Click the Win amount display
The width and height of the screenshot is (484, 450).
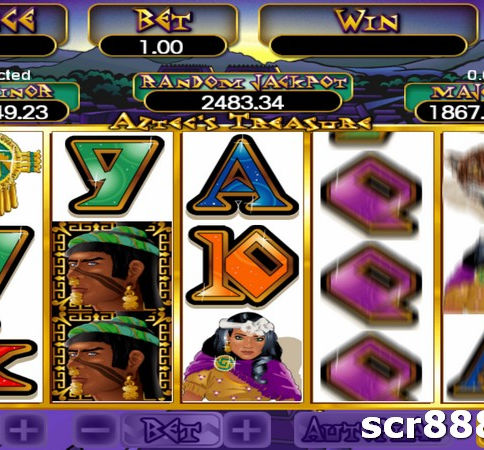[x=368, y=46]
